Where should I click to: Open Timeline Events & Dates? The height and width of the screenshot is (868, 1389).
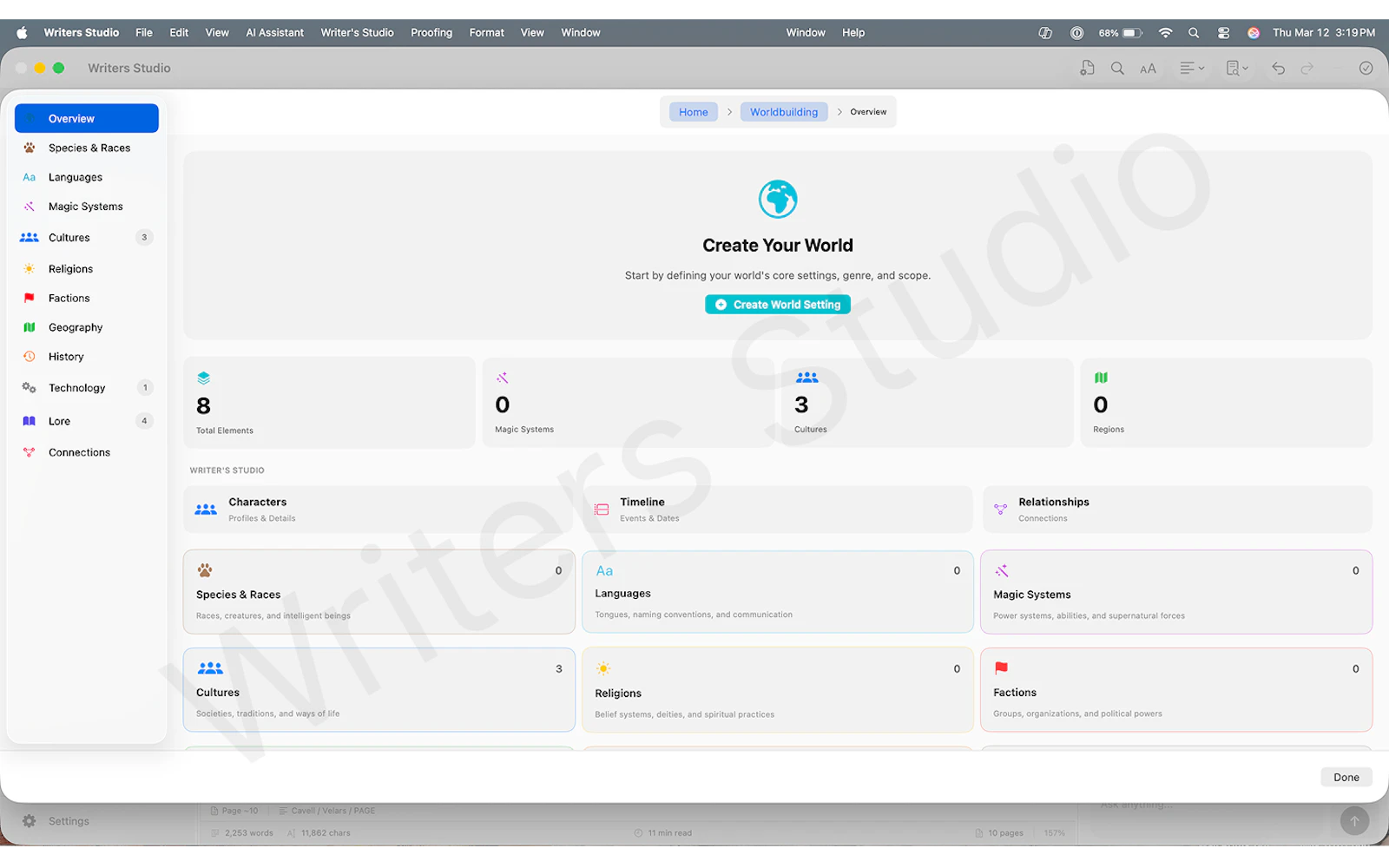tap(778, 510)
